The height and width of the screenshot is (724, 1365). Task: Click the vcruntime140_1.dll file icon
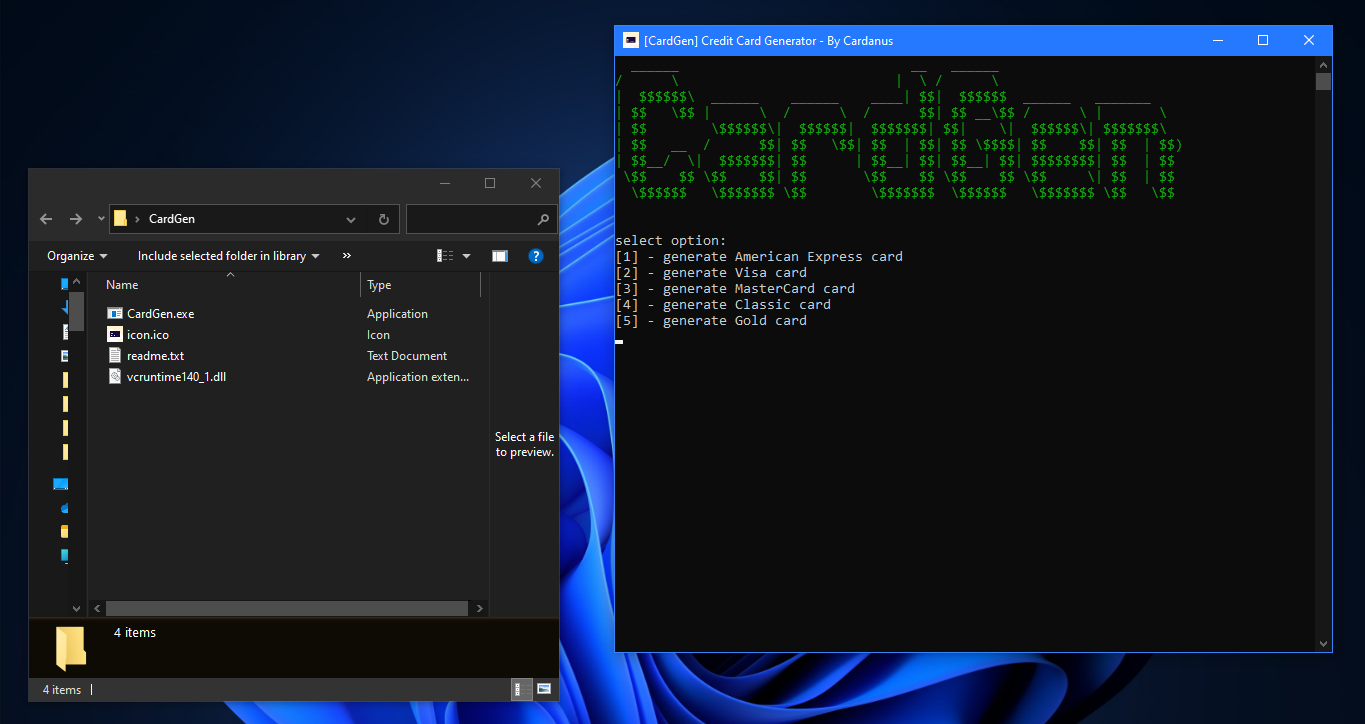click(115, 377)
